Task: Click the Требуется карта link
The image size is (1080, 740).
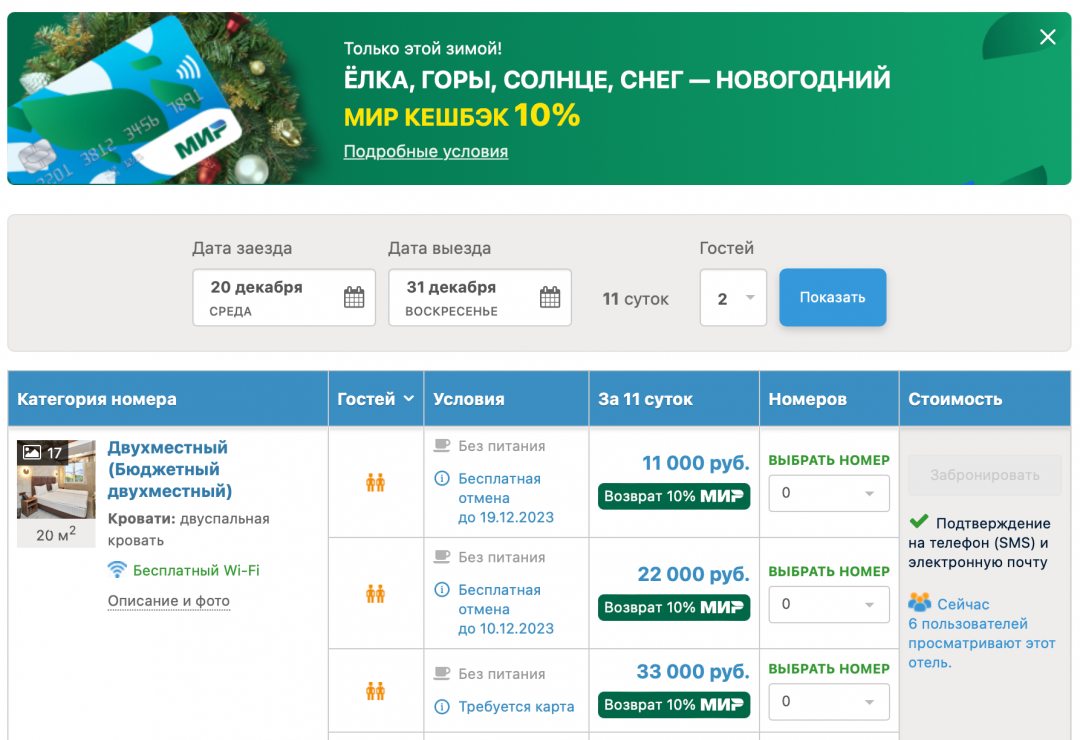Action: (x=516, y=707)
